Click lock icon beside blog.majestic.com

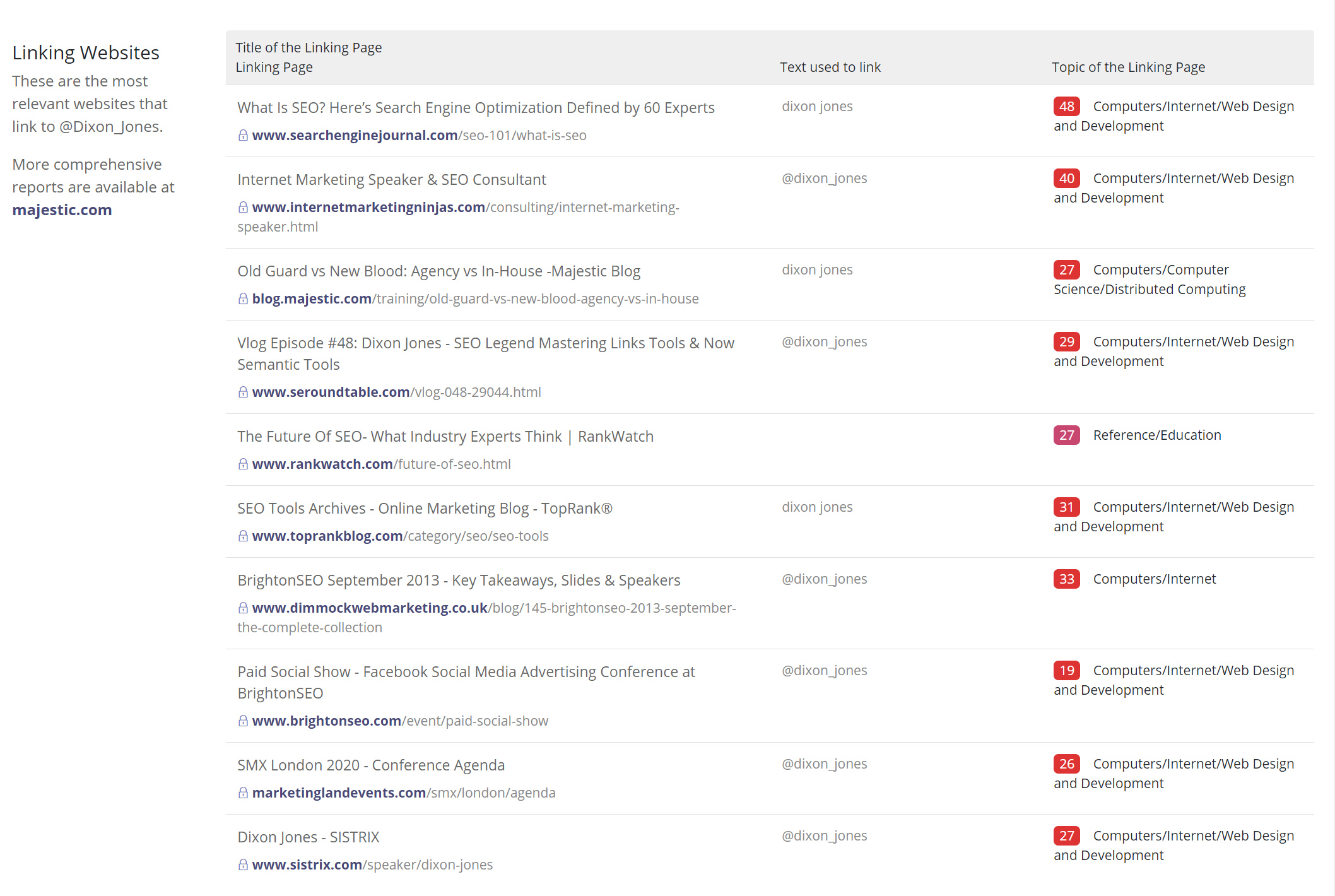(243, 298)
